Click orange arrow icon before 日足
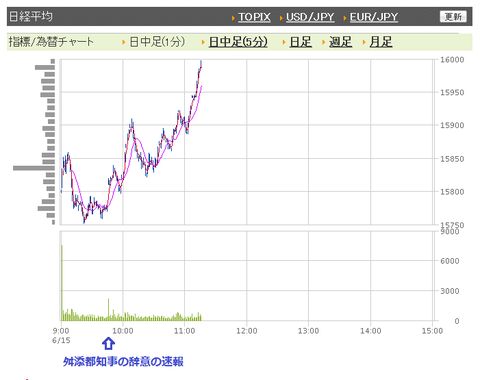 tap(284, 42)
